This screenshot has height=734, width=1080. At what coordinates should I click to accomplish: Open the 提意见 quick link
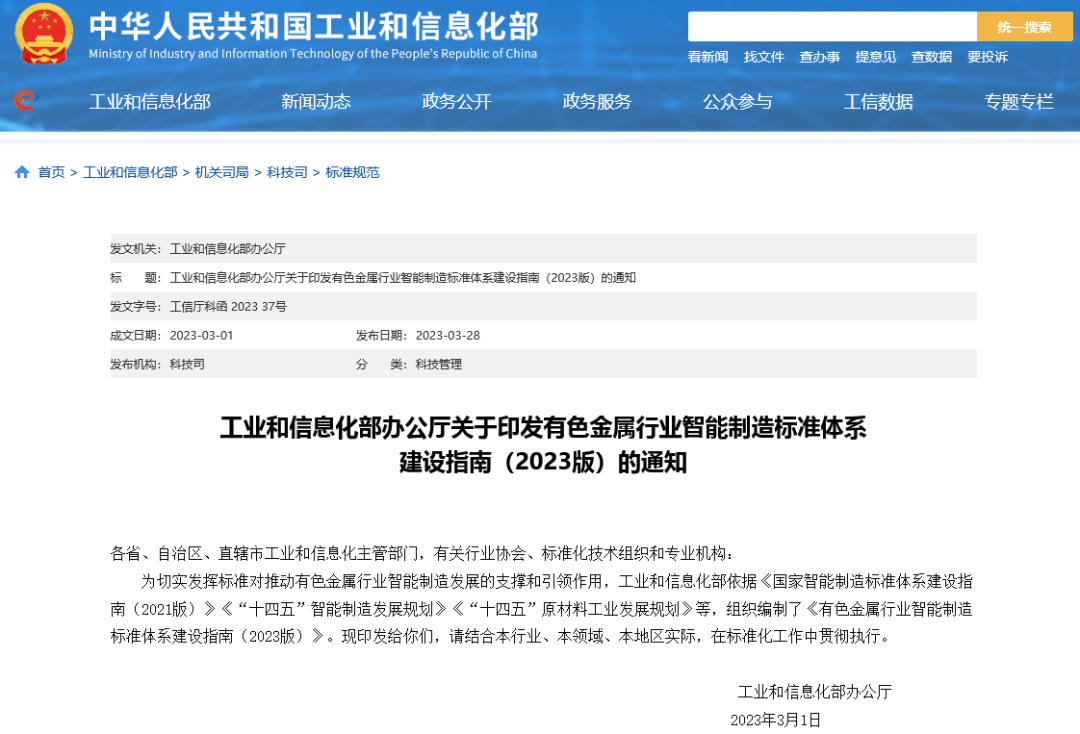[x=875, y=57]
